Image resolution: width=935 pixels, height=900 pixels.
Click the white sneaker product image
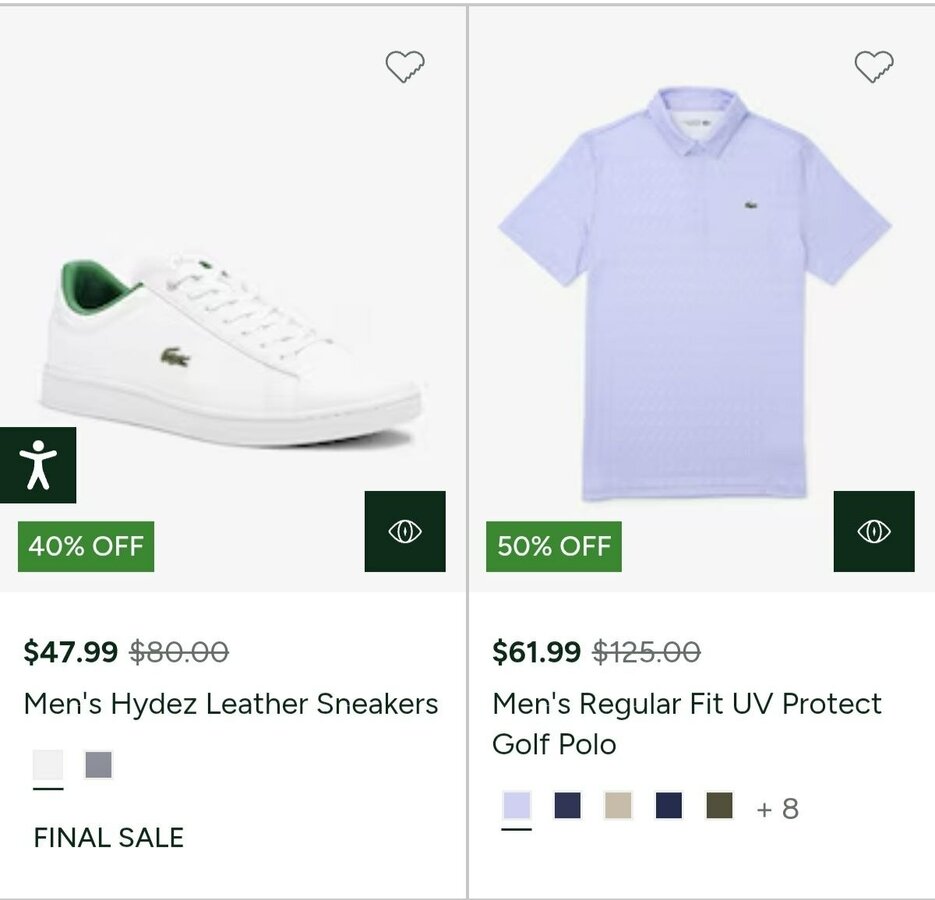click(x=230, y=350)
